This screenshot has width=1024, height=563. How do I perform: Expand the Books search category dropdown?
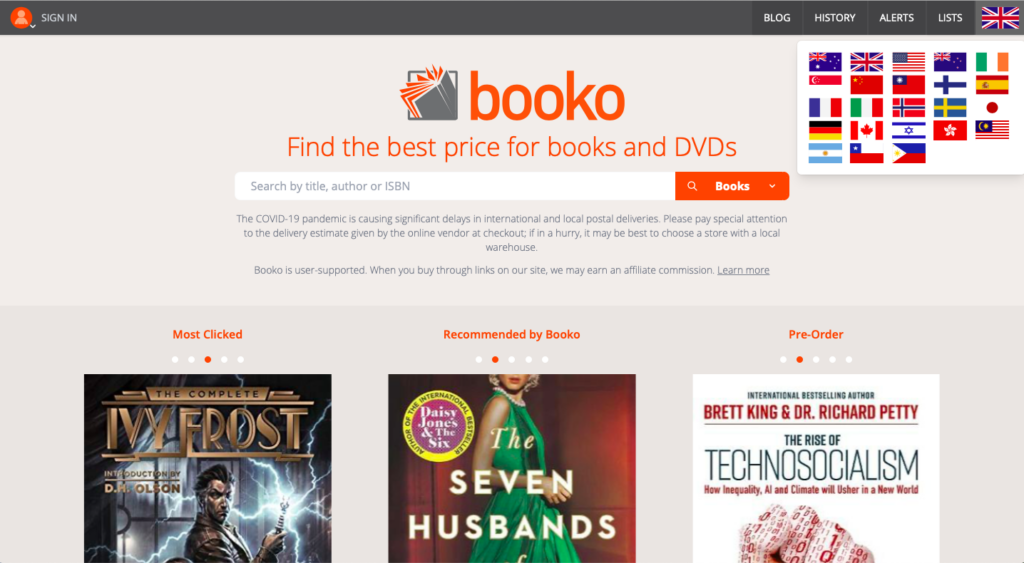(773, 186)
